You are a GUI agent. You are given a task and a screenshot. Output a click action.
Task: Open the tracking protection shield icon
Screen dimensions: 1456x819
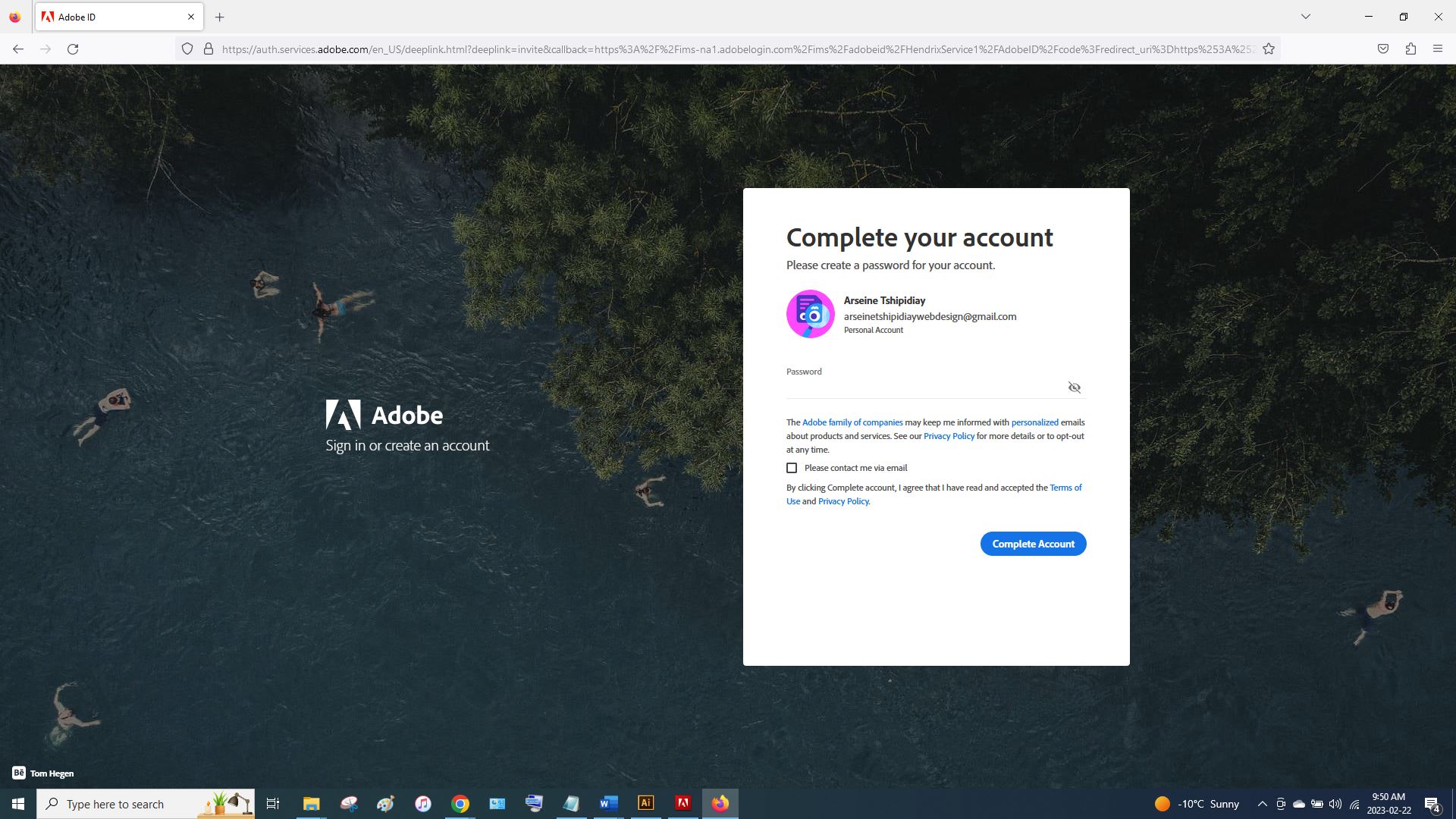coord(187,49)
